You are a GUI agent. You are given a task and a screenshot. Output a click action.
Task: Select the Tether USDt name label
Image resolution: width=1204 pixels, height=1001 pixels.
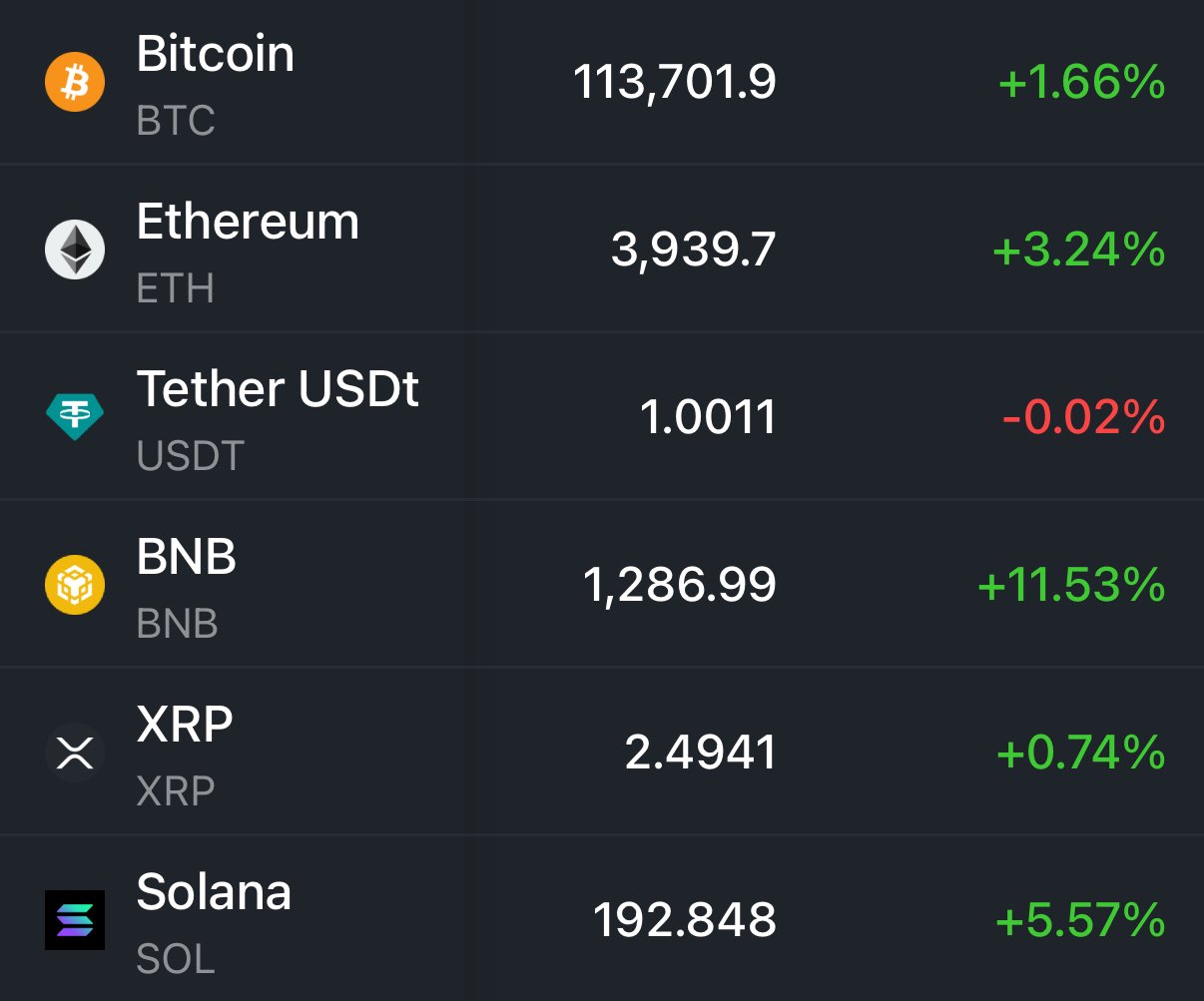[x=278, y=389]
